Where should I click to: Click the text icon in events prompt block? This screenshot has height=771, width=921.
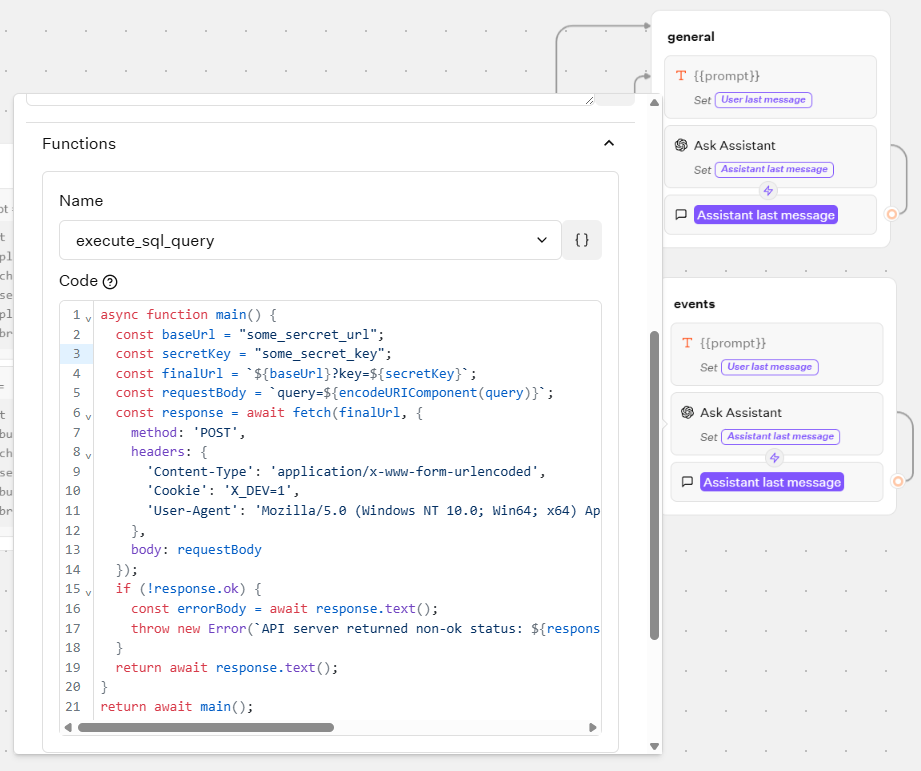pos(687,342)
